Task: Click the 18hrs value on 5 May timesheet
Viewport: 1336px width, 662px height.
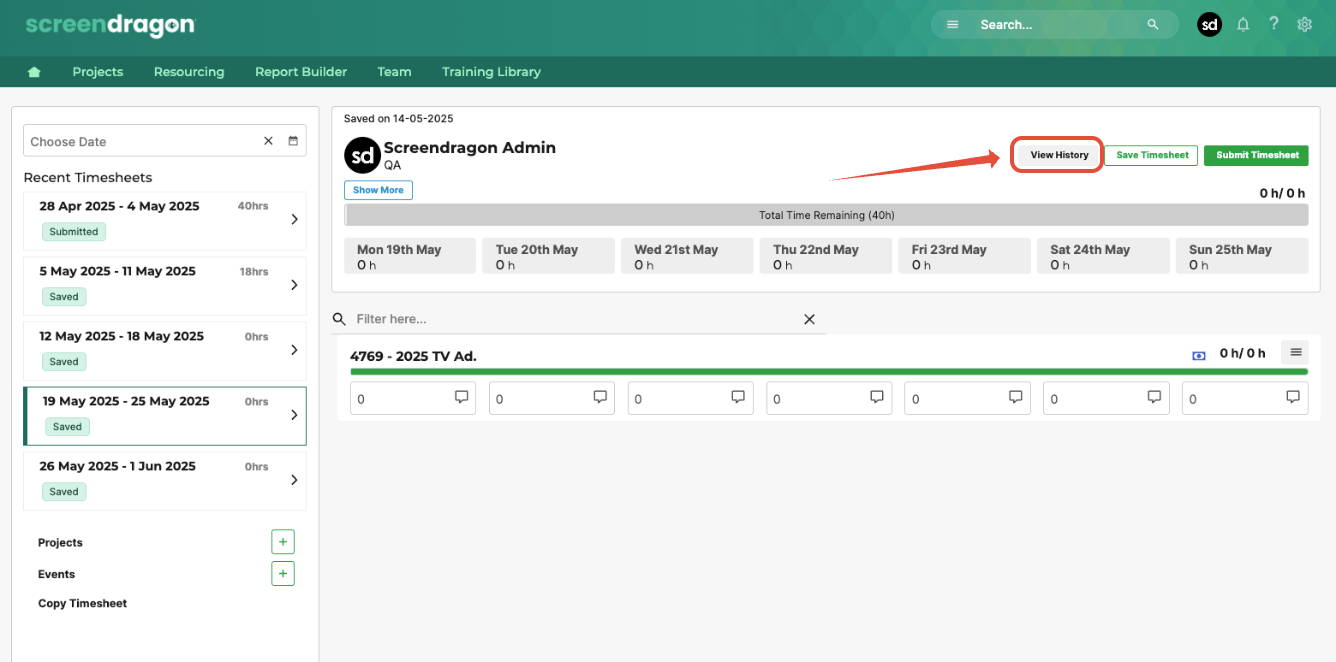Action: [256, 271]
